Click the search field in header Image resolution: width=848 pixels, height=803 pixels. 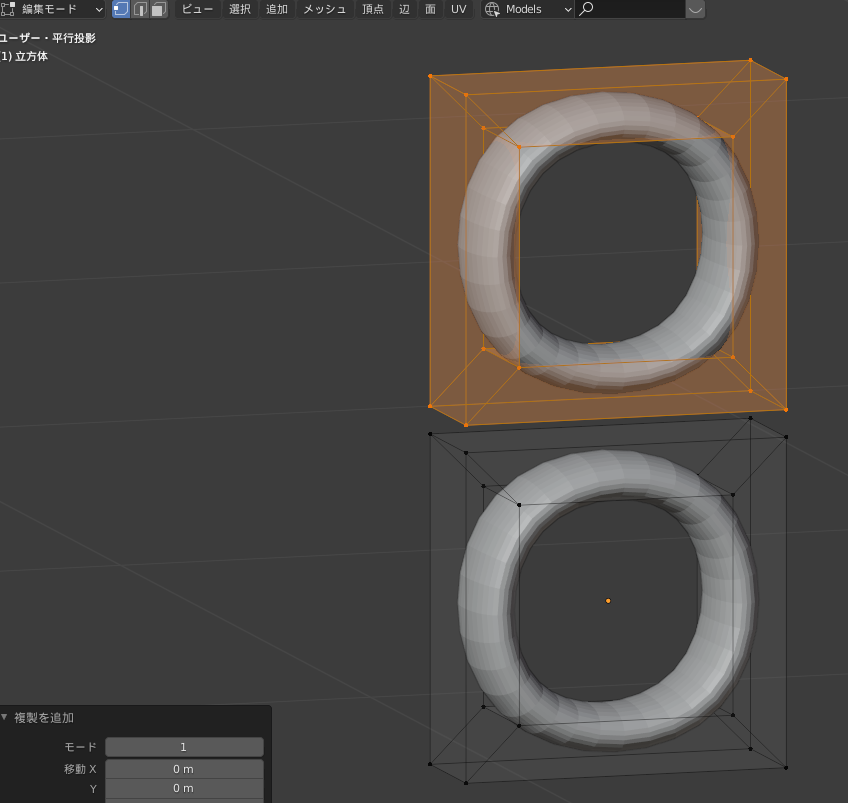(630, 9)
